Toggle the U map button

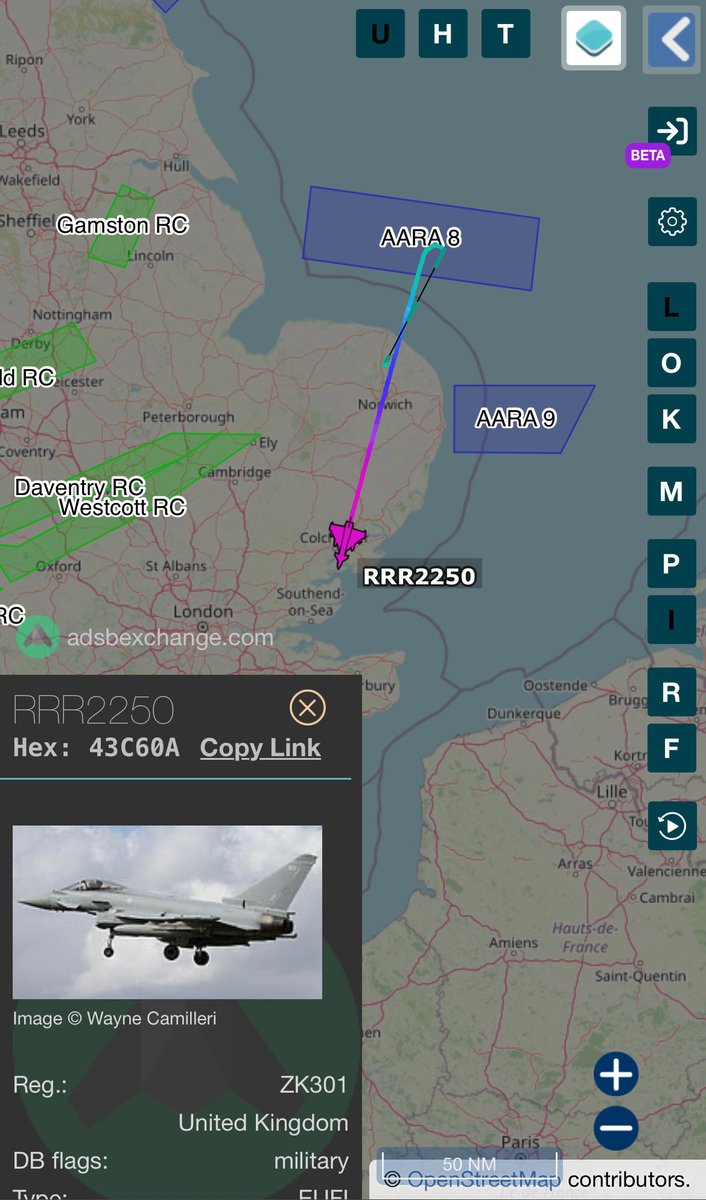click(380, 34)
